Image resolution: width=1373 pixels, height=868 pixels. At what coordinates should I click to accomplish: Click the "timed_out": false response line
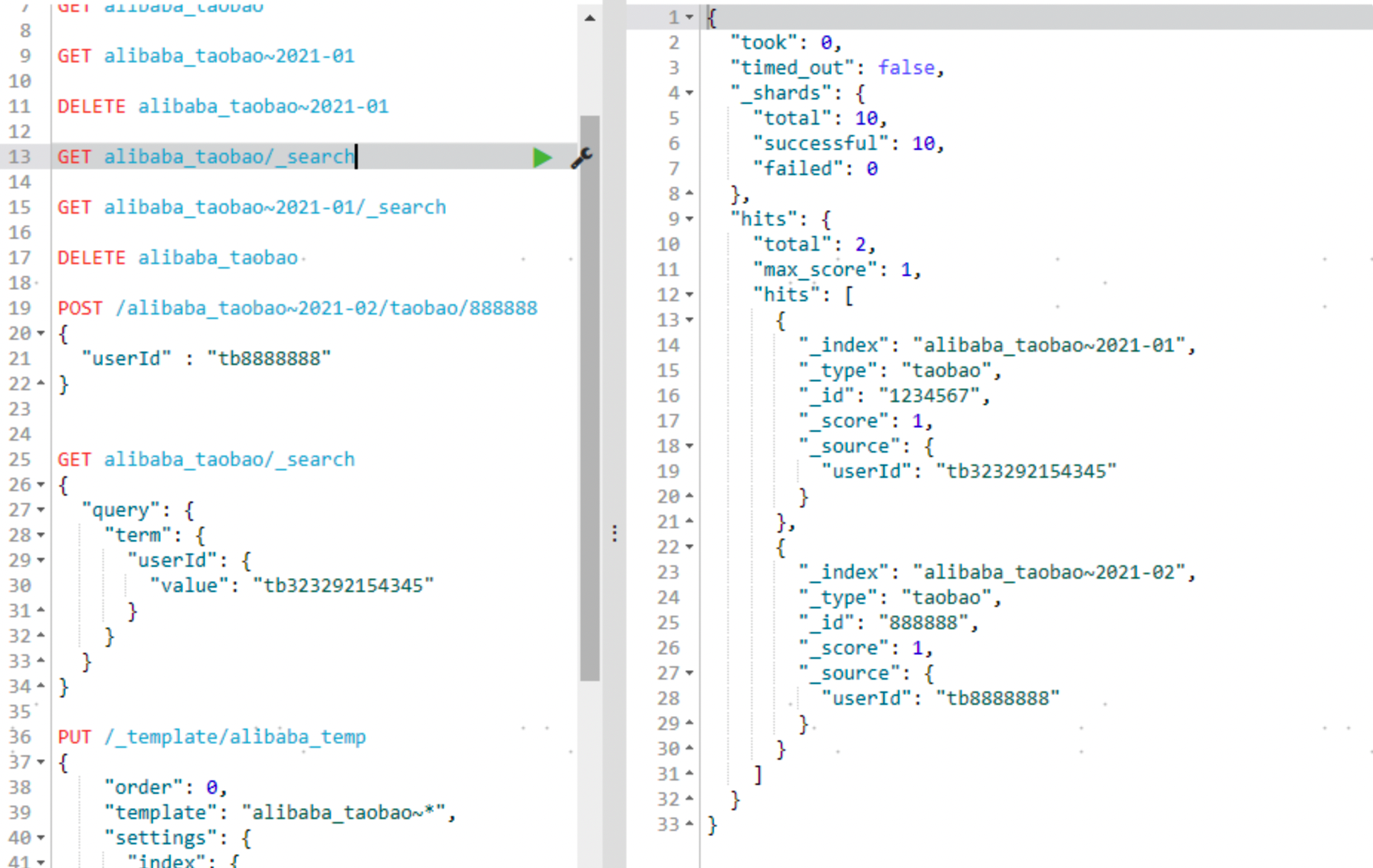[837, 68]
